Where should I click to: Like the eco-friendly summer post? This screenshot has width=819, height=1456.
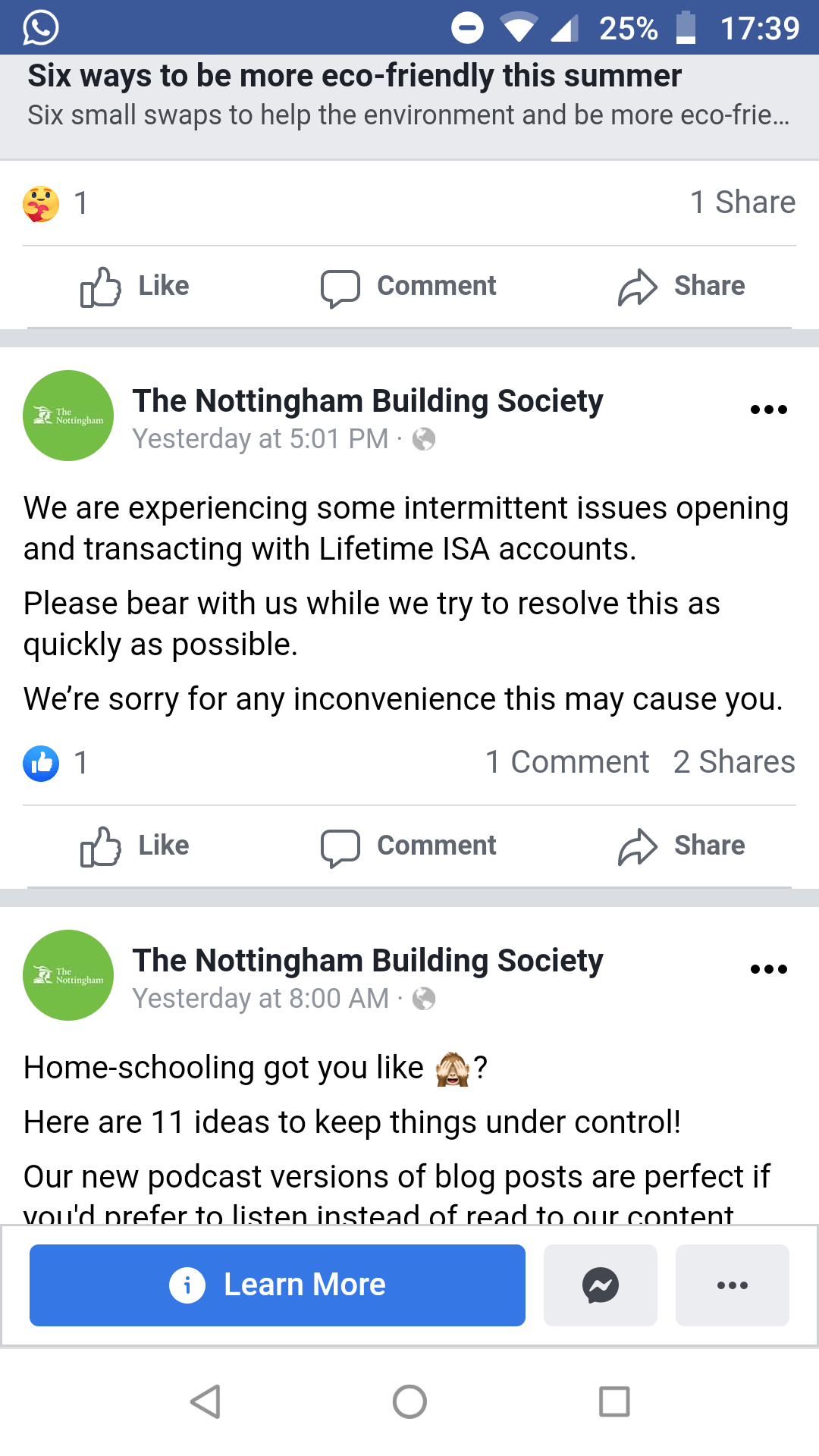coord(135,287)
